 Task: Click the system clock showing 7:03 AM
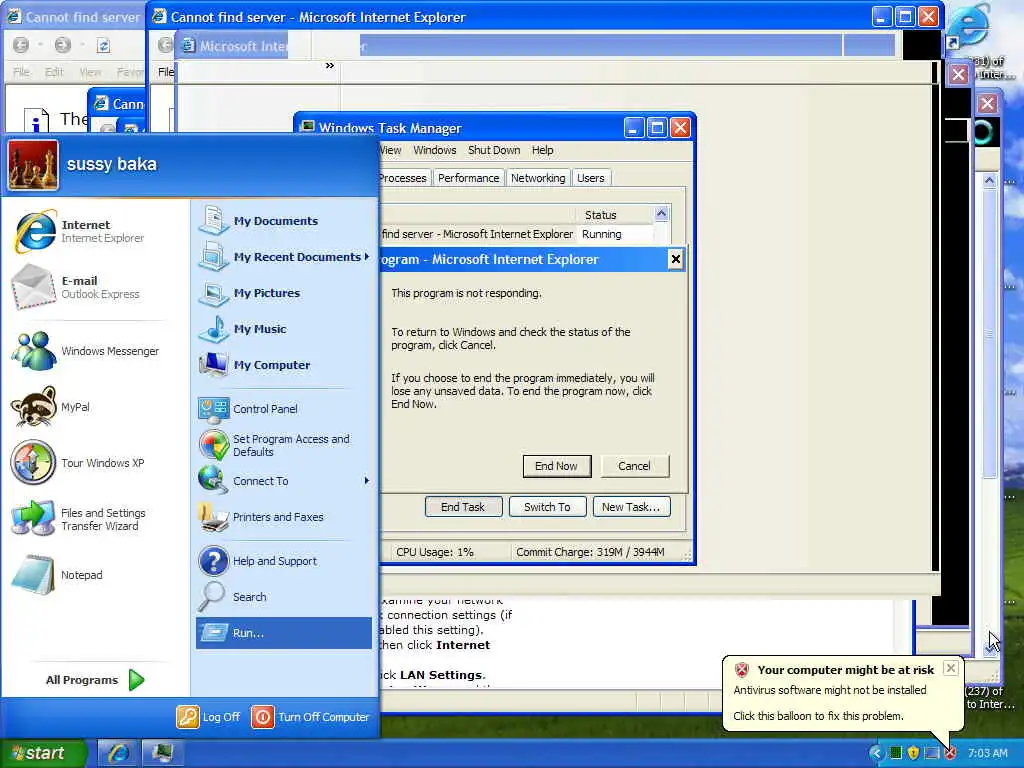(x=987, y=753)
